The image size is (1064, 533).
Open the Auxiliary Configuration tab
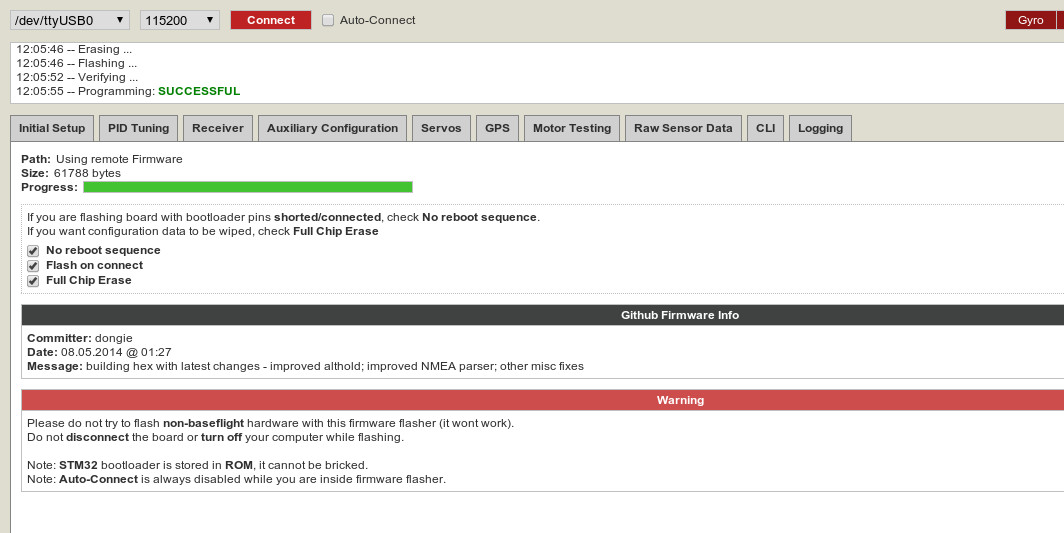click(x=332, y=128)
